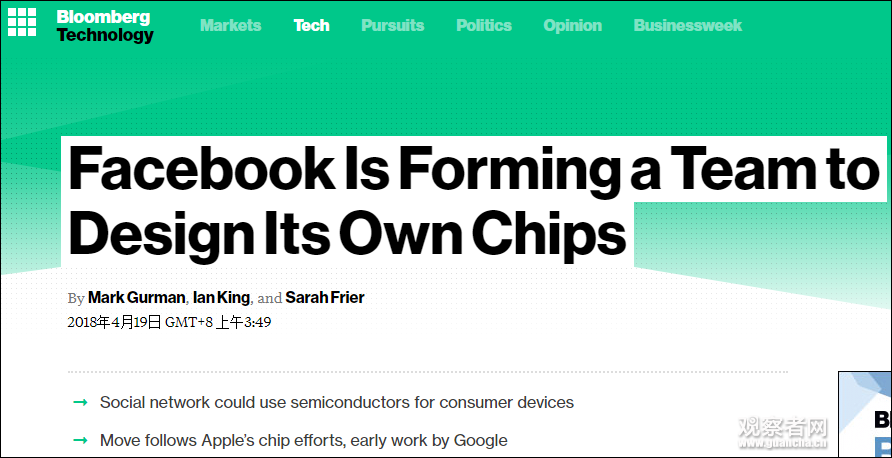This screenshot has height=458, width=892.
Task: Go to the Pursuits section
Action: pos(392,25)
